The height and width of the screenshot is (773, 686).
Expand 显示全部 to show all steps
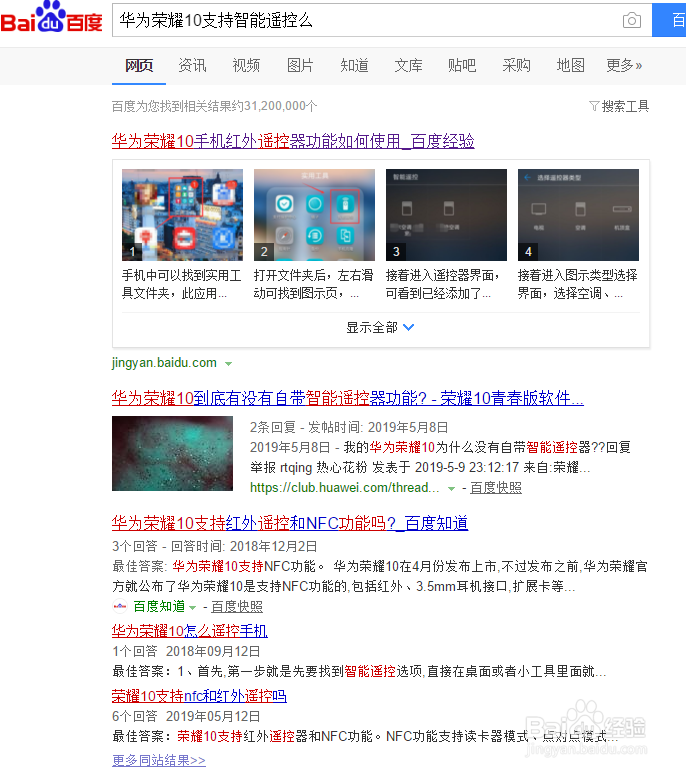coord(380,327)
